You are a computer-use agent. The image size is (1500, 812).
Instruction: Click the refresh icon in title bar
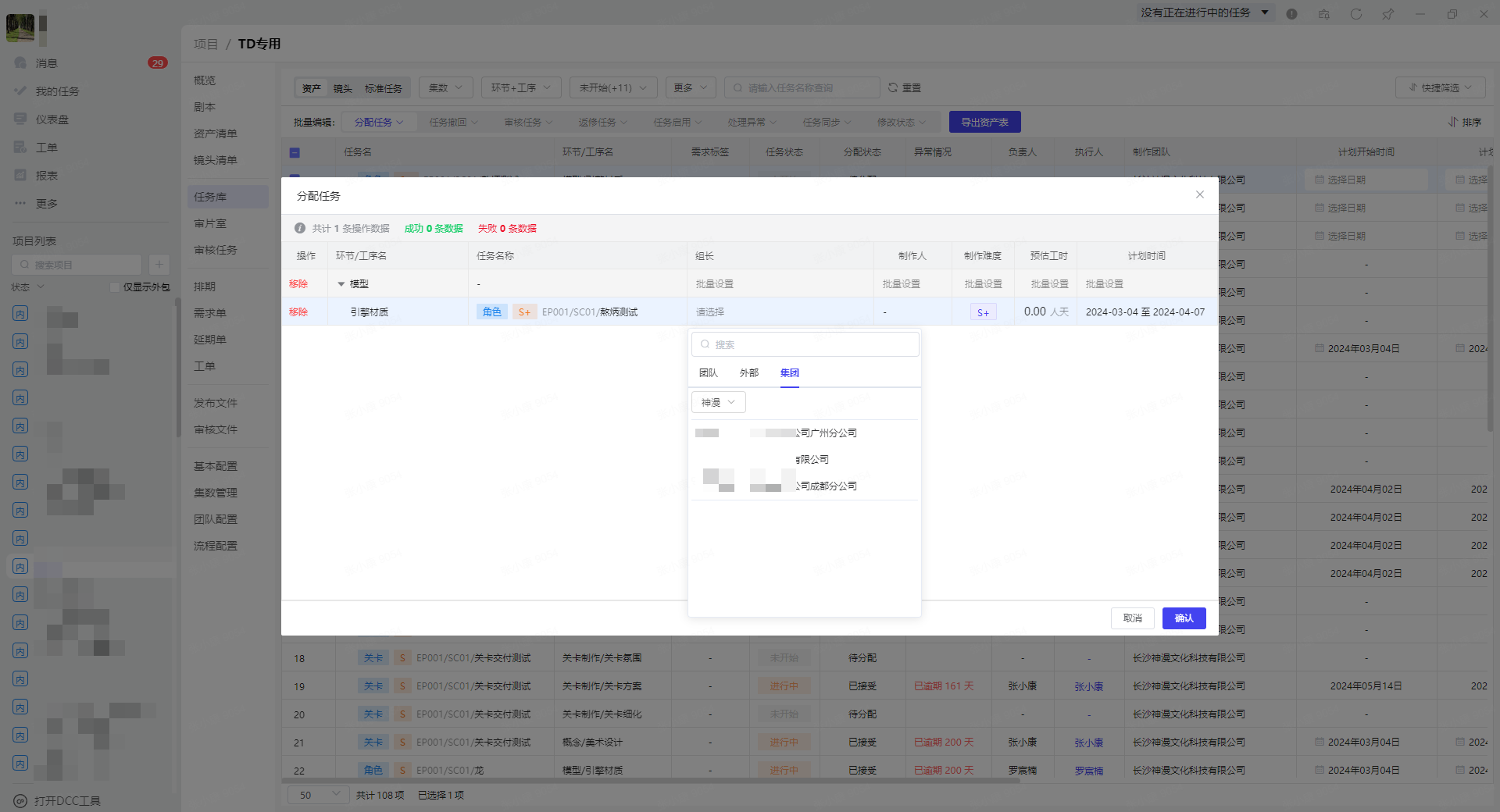(1355, 14)
